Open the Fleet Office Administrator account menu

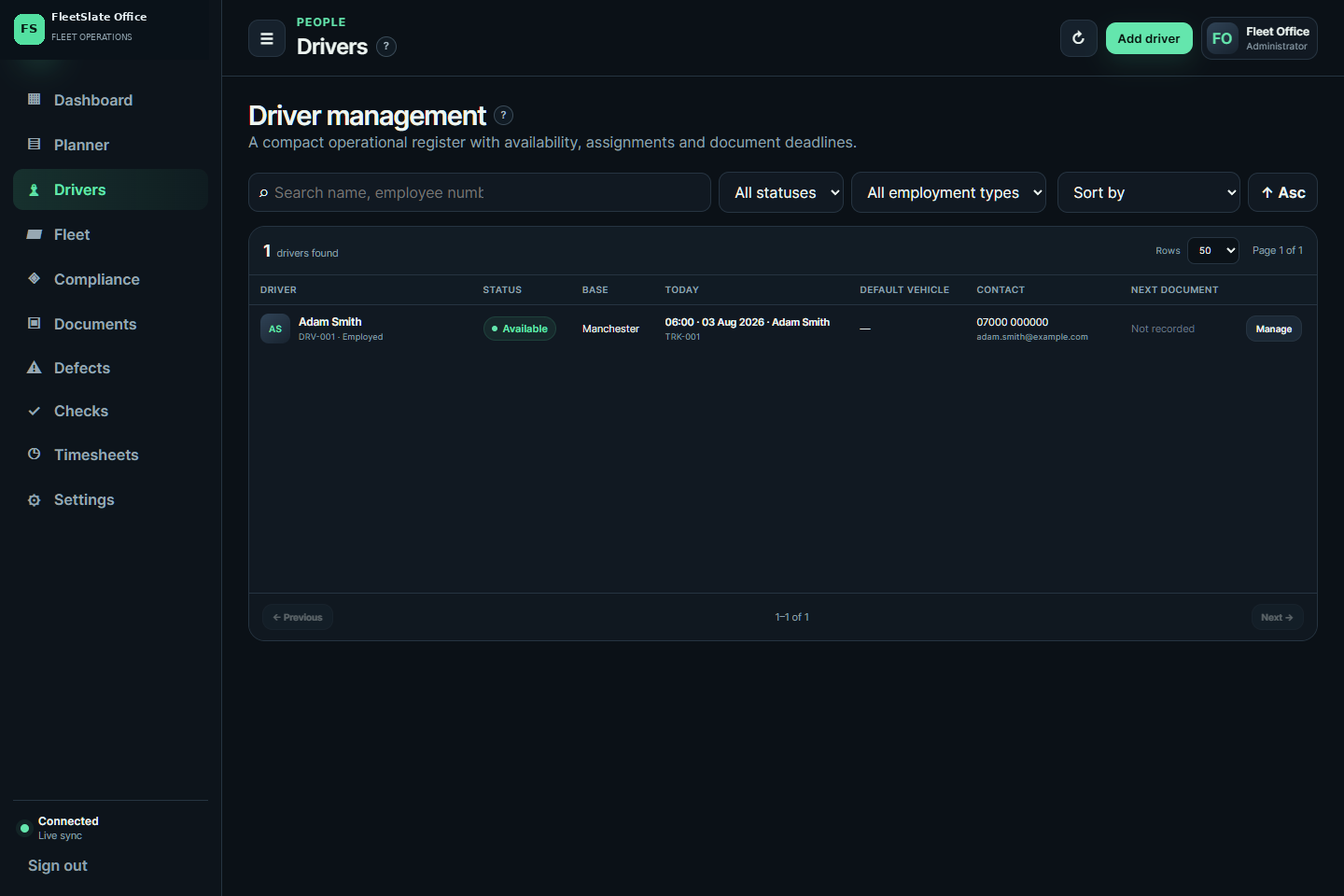[1259, 38]
